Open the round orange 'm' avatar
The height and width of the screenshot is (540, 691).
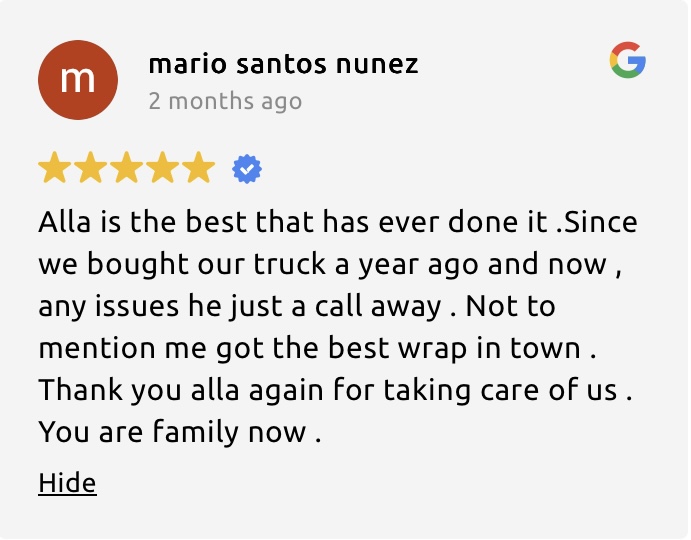78,80
